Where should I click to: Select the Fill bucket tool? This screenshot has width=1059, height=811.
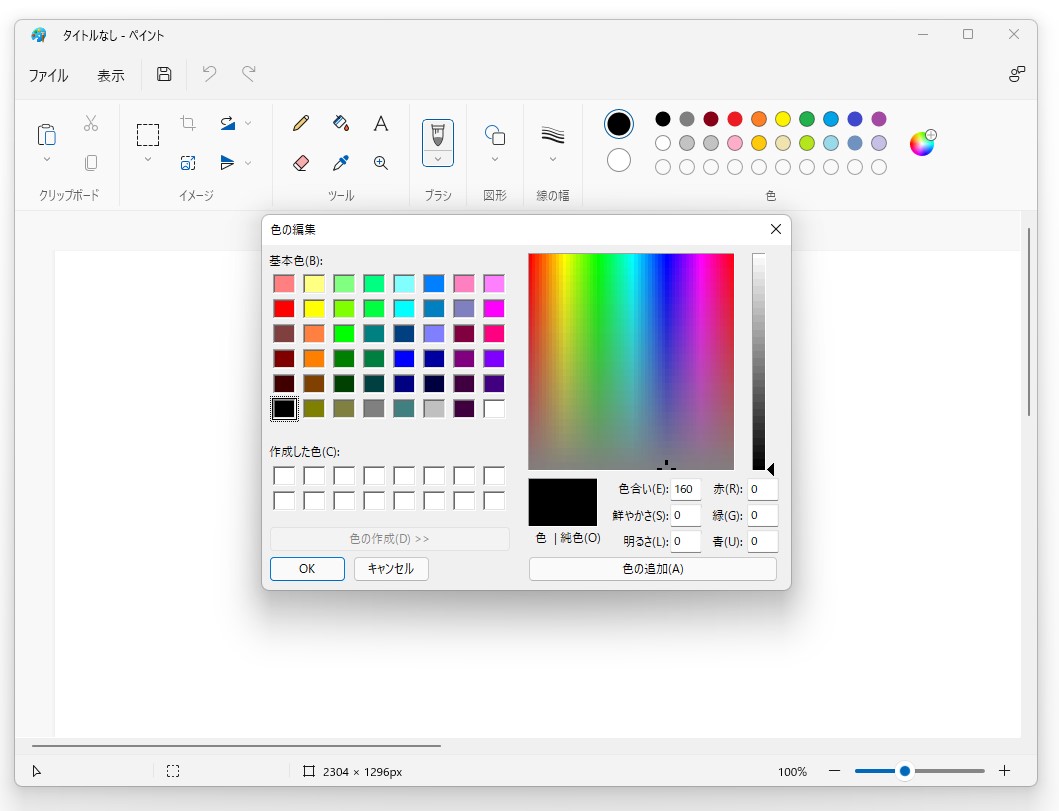341,124
